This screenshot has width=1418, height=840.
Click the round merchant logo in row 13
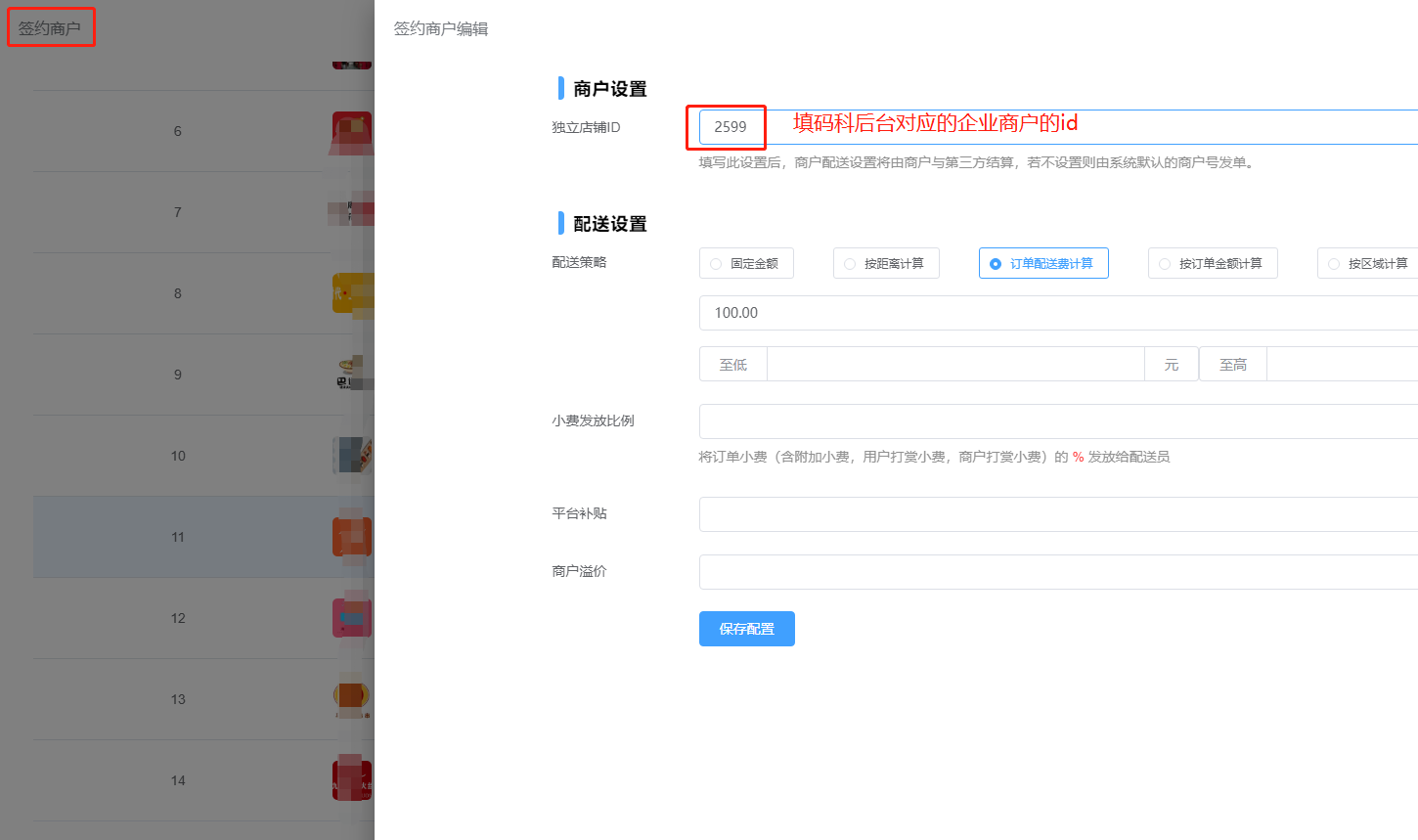tap(352, 698)
